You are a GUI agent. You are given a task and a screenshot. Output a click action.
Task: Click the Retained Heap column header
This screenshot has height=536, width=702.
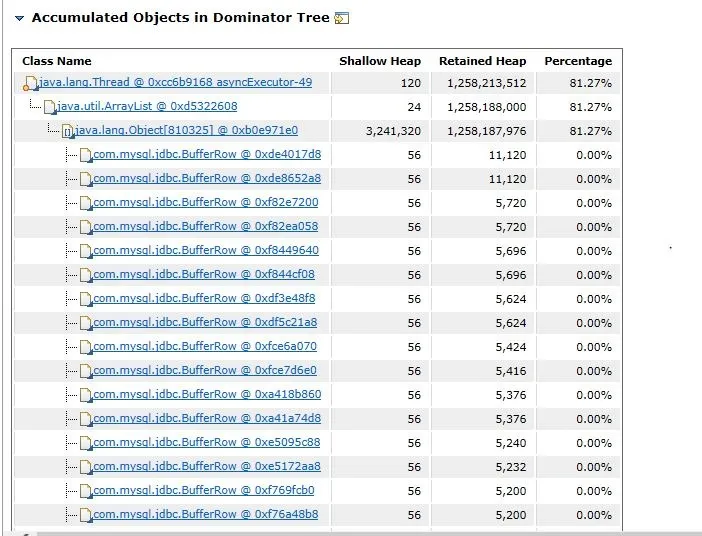coord(482,61)
